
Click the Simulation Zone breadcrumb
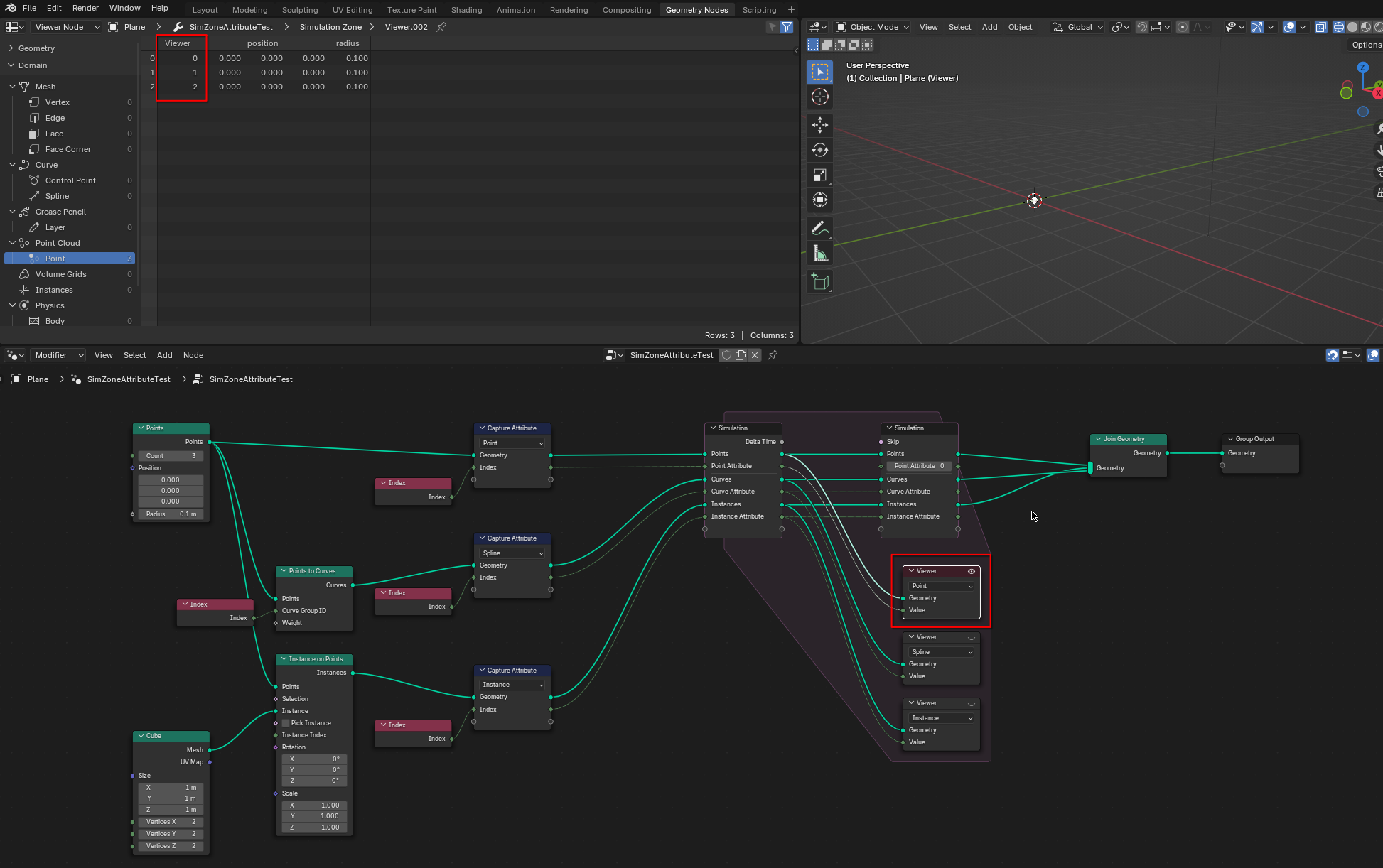pos(330,27)
